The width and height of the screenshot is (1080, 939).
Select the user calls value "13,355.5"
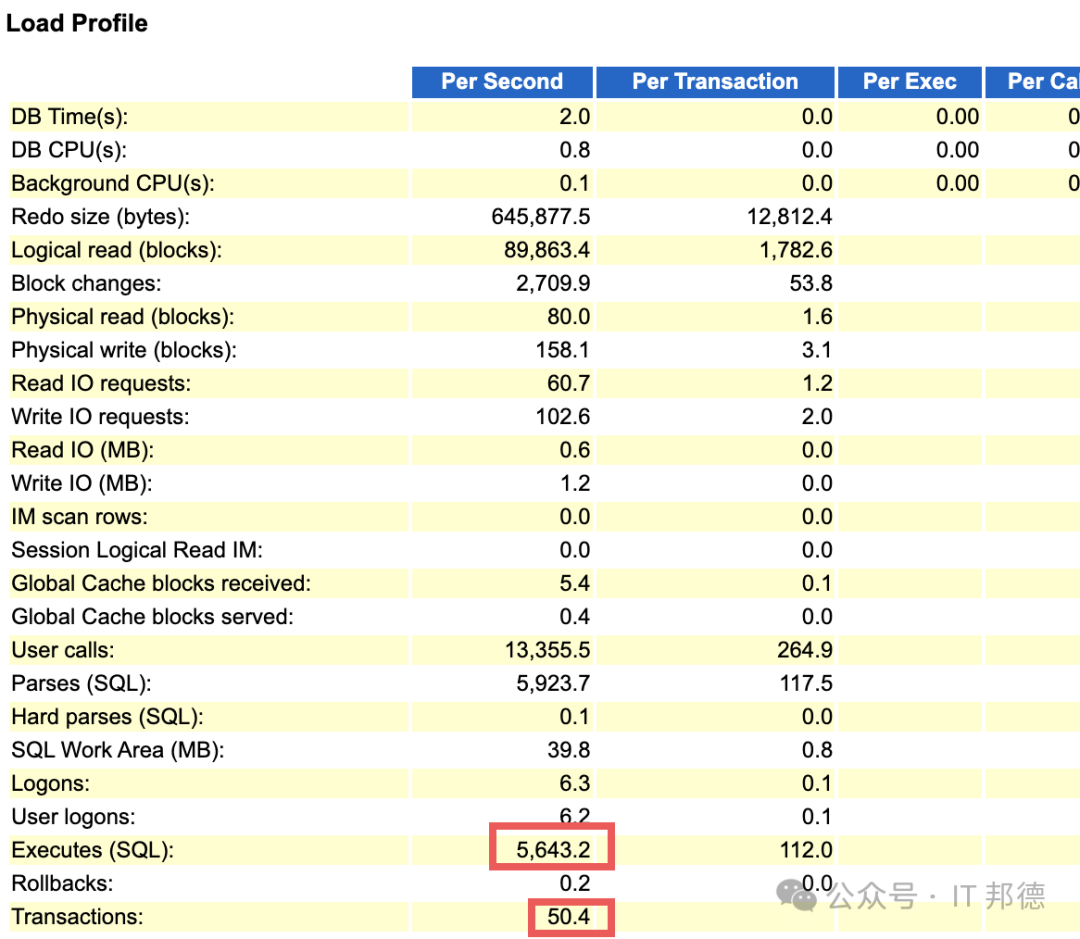(548, 650)
